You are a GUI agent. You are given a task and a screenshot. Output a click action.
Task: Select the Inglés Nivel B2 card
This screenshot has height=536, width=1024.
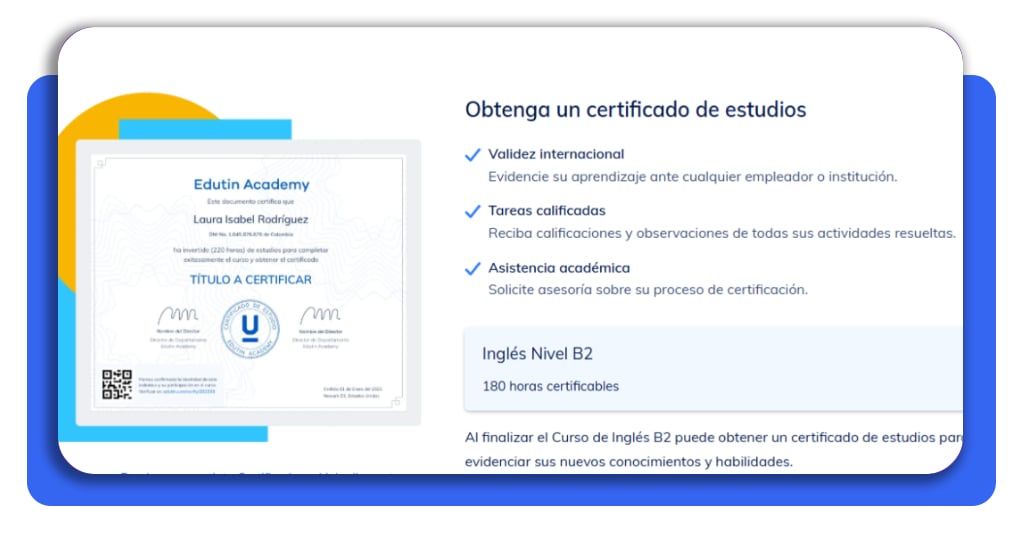[x=713, y=370]
